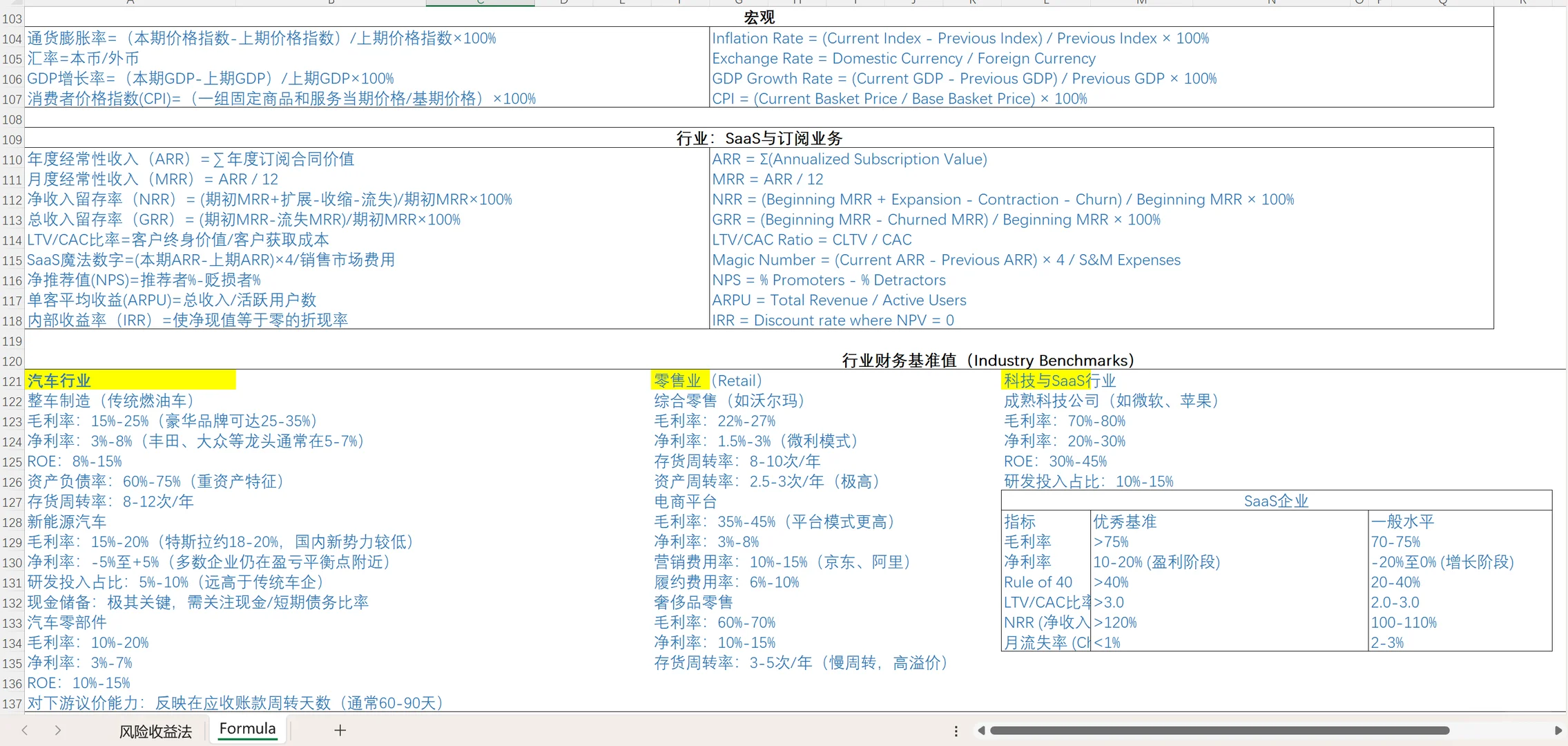Click the 宏观 section title cell
Viewport: 1568px width, 746px height.
[759, 17]
